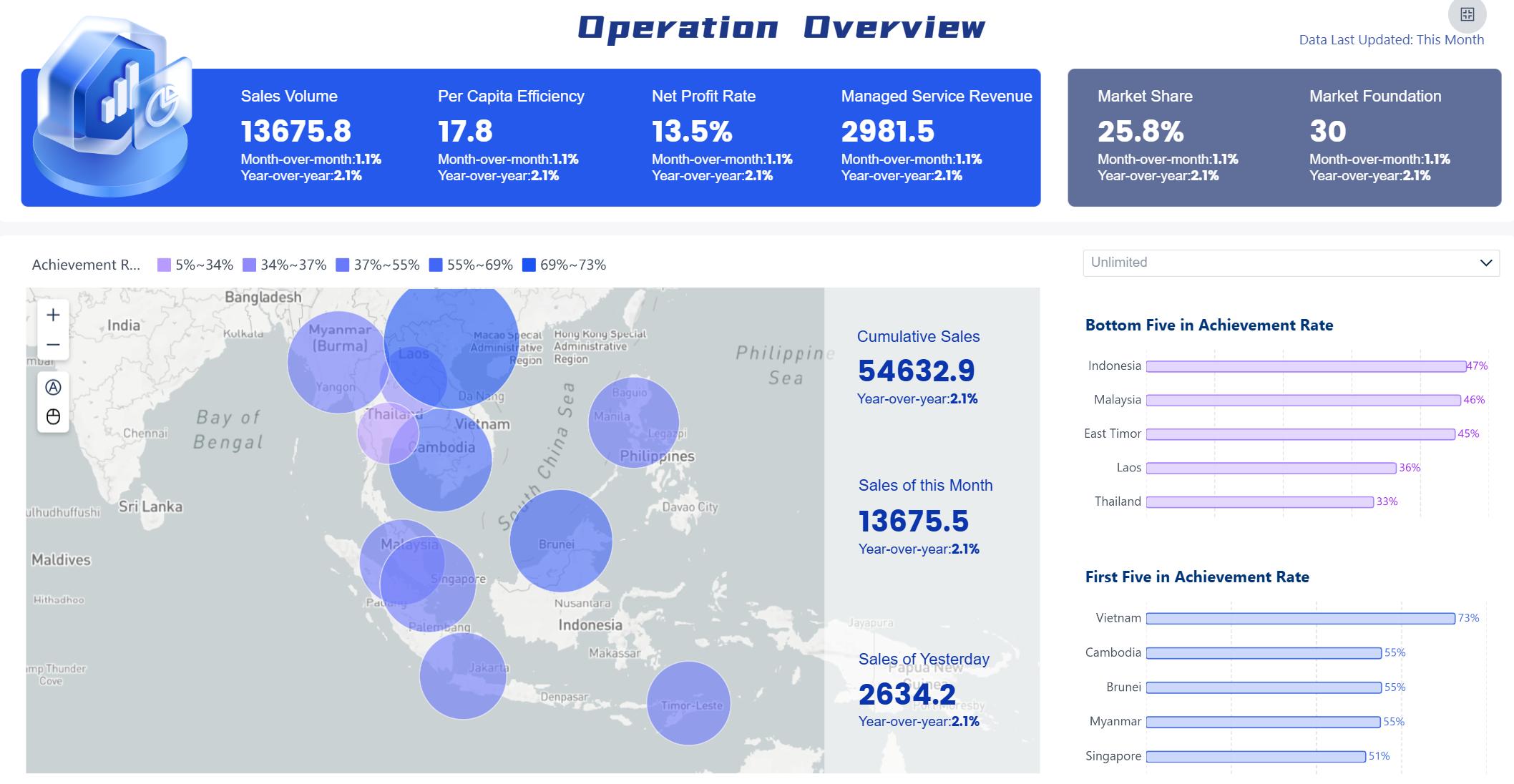This screenshot has height=784, width=1514.
Task: Open the grid layout icon at top right
Action: (1467, 15)
